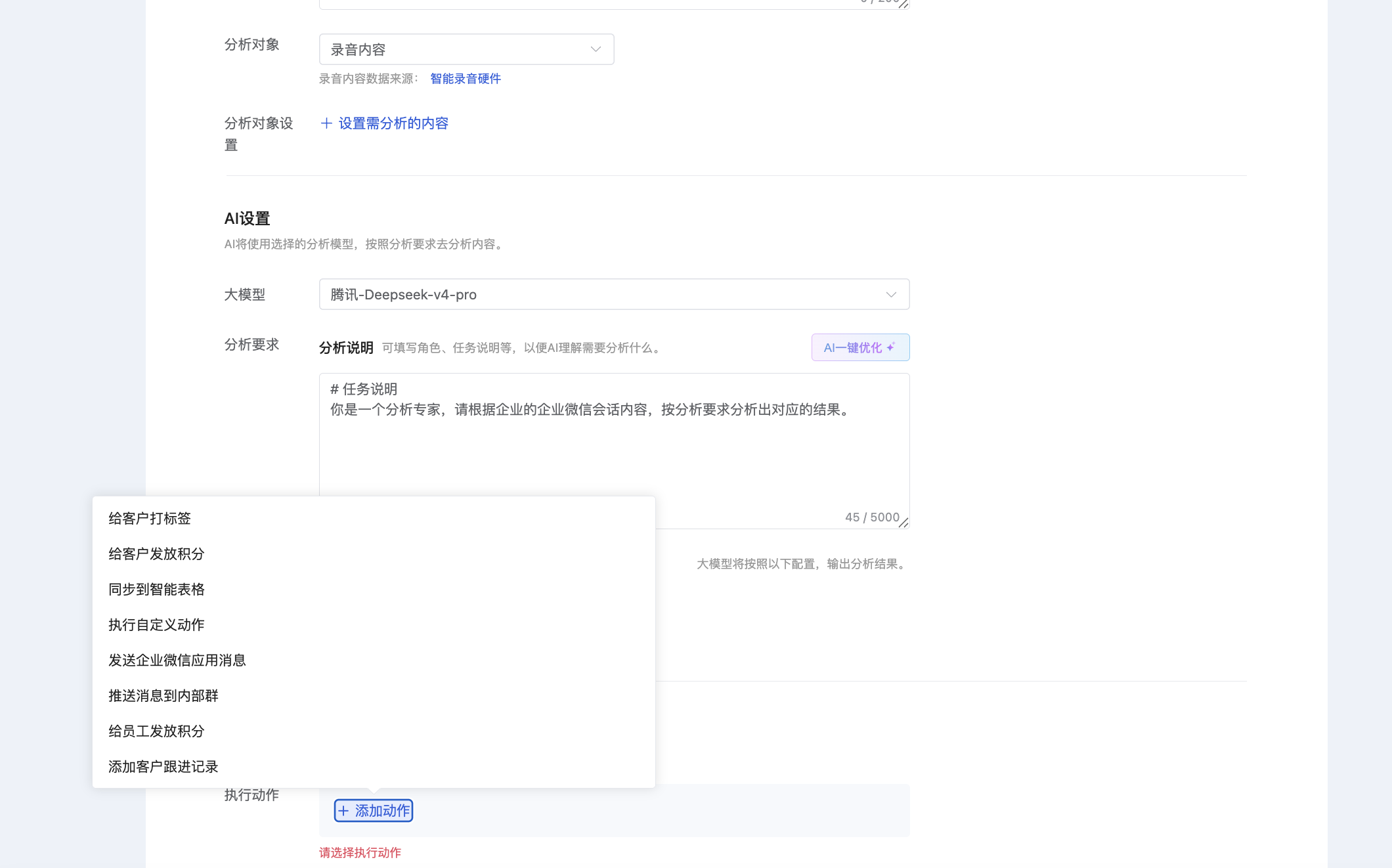Choose 同步到智能表格 menu option

[x=374, y=590]
